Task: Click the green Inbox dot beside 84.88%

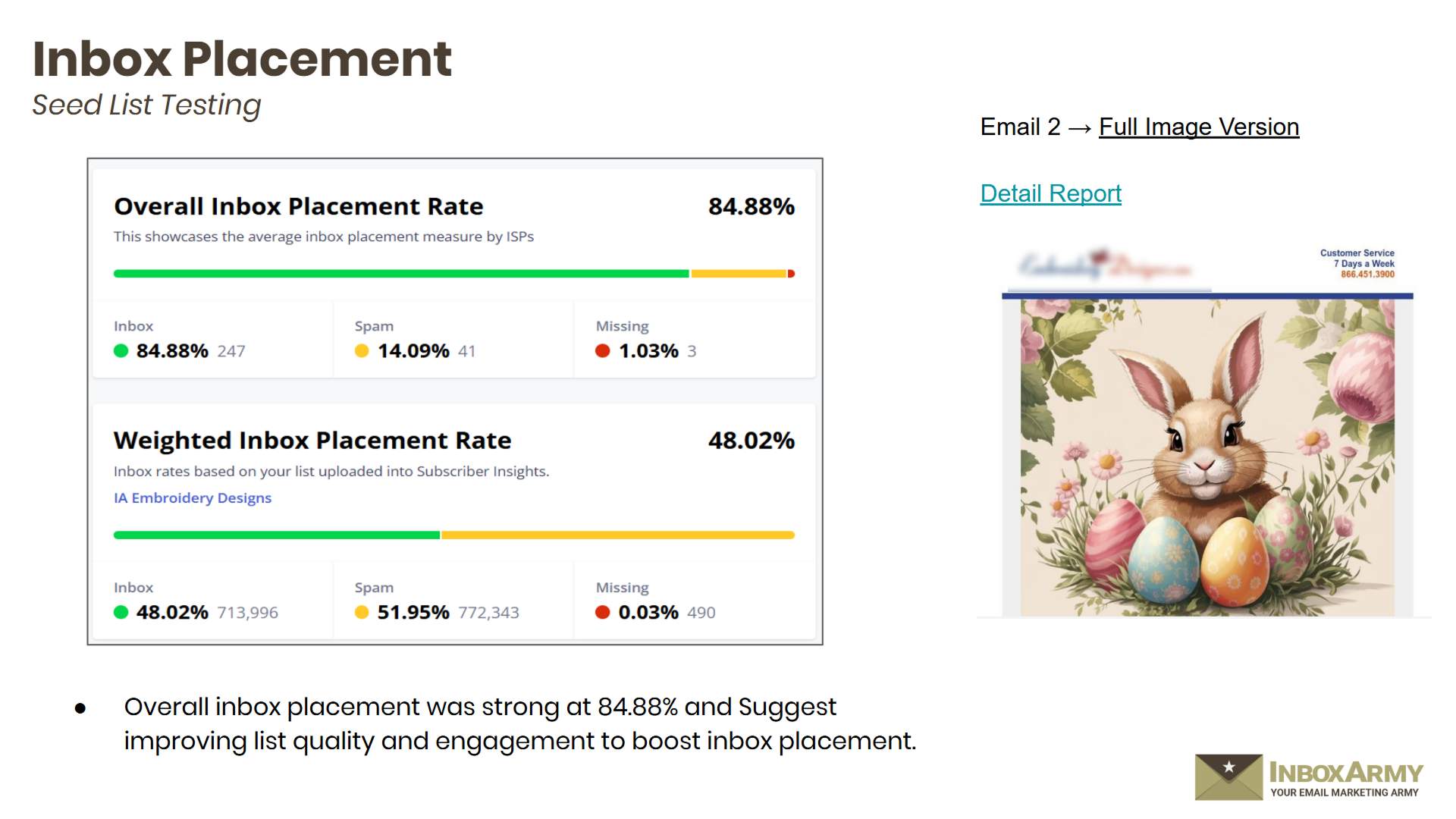Action: [121, 350]
